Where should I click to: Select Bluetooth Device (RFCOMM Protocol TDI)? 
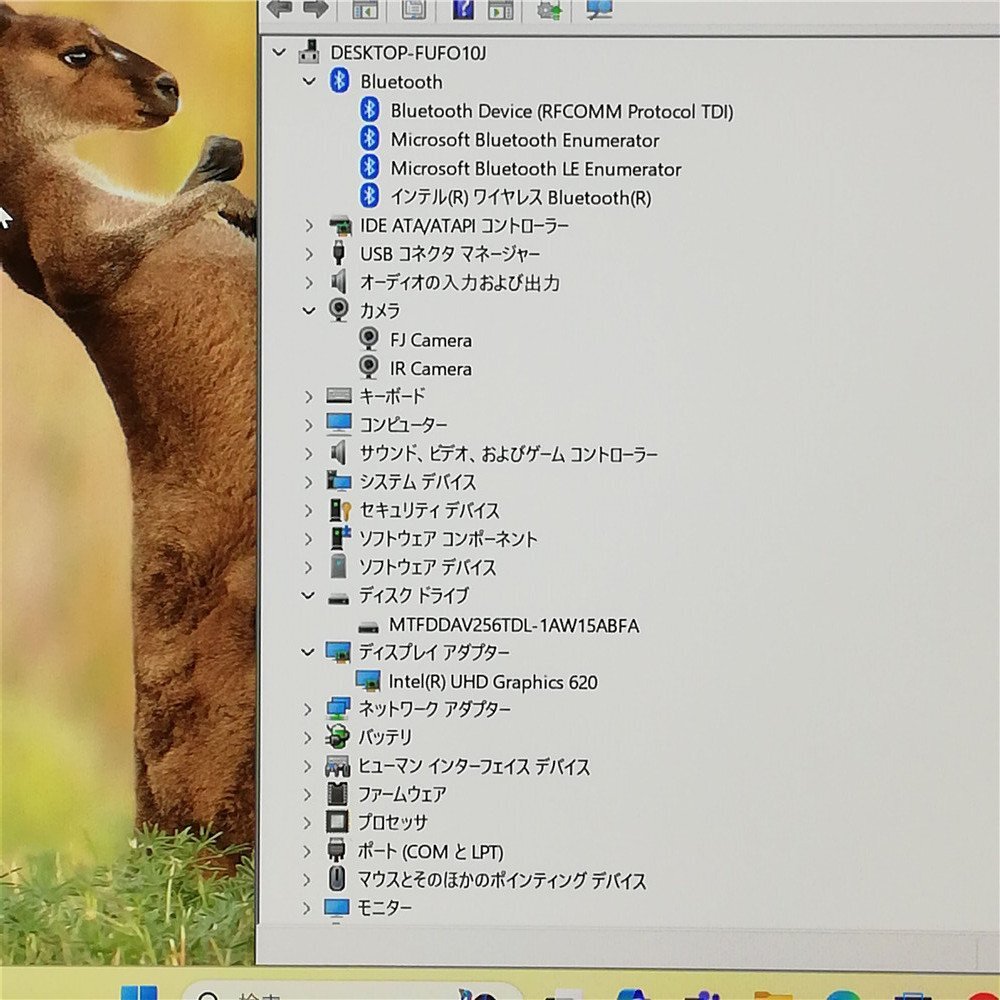click(x=561, y=111)
